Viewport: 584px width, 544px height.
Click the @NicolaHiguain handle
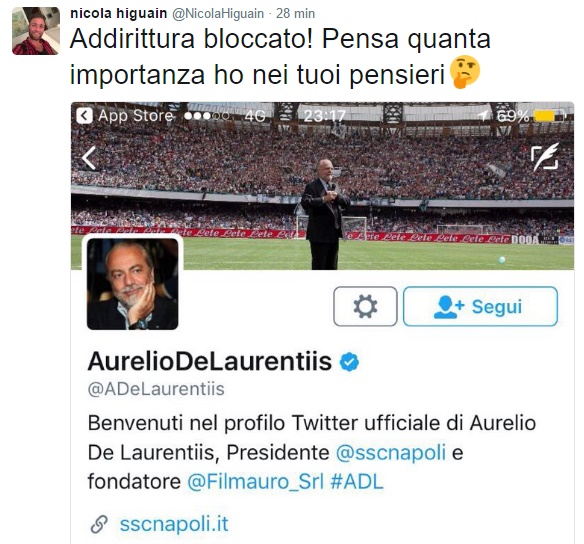[x=218, y=13]
